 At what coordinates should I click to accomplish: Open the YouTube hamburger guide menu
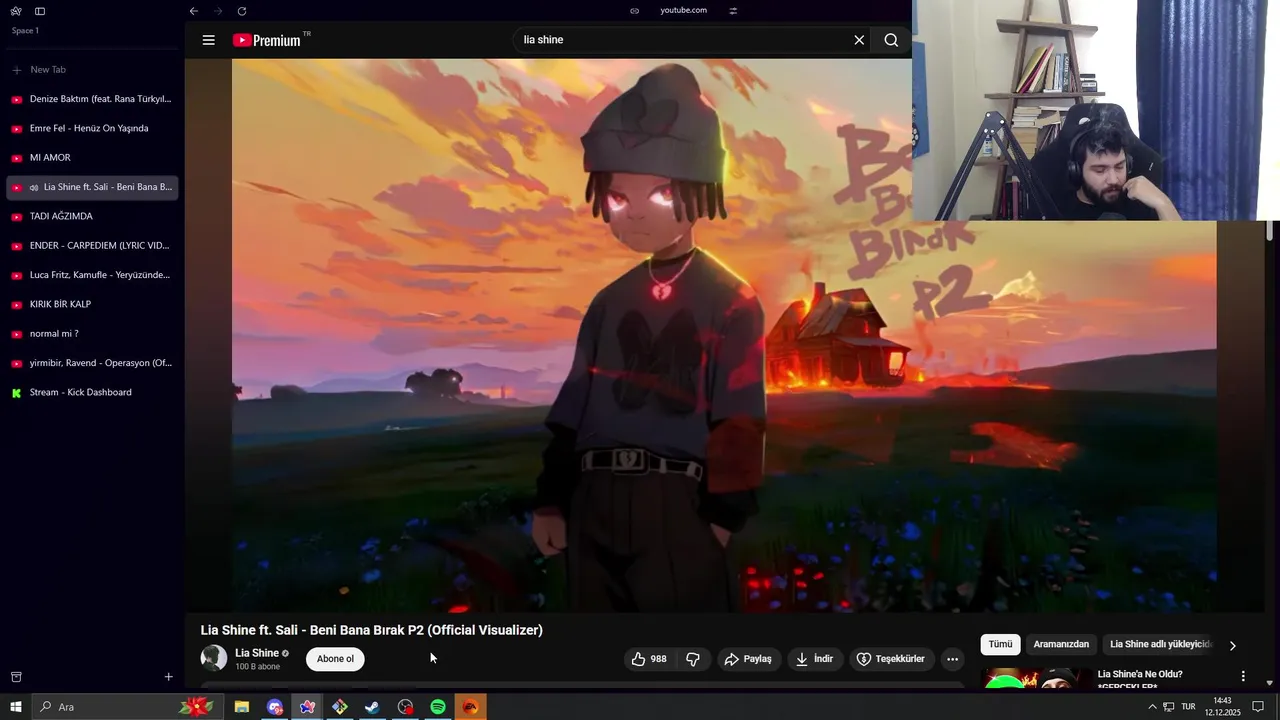tap(208, 40)
